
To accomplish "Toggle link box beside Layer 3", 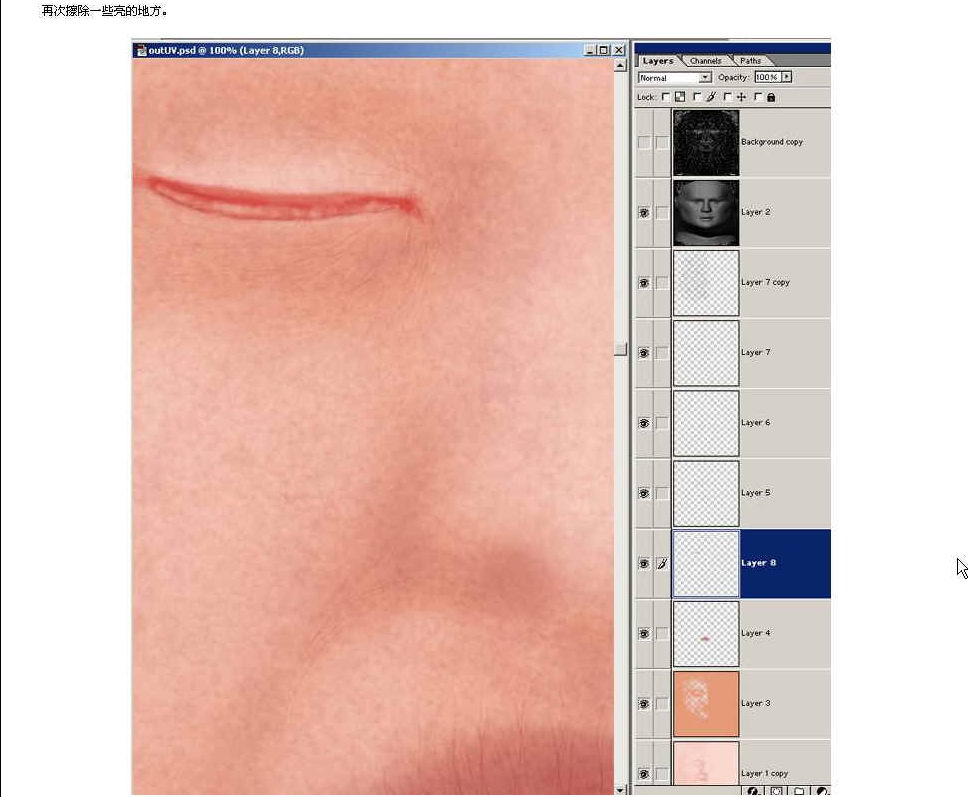I will [662, 704].
